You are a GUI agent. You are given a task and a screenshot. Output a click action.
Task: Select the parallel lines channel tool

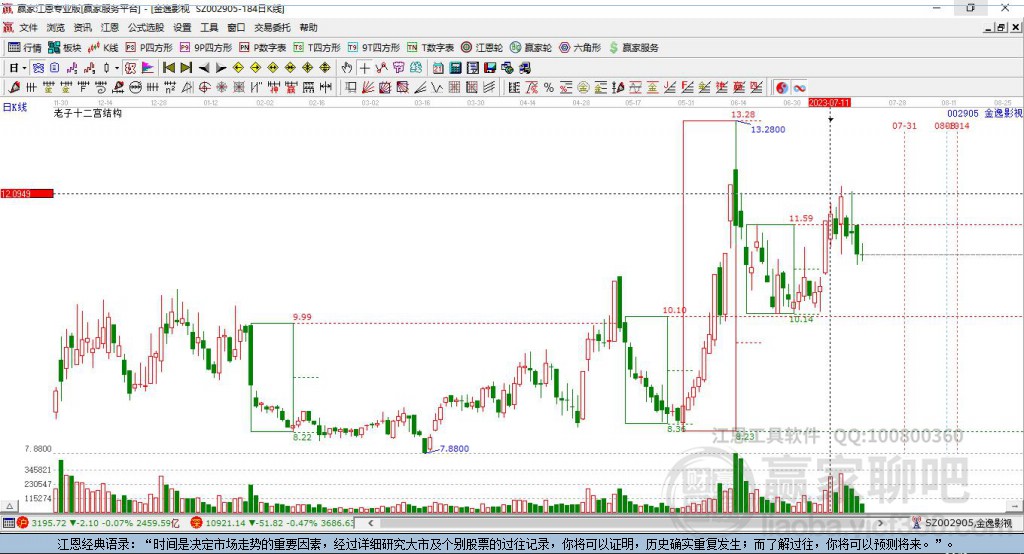488,88
